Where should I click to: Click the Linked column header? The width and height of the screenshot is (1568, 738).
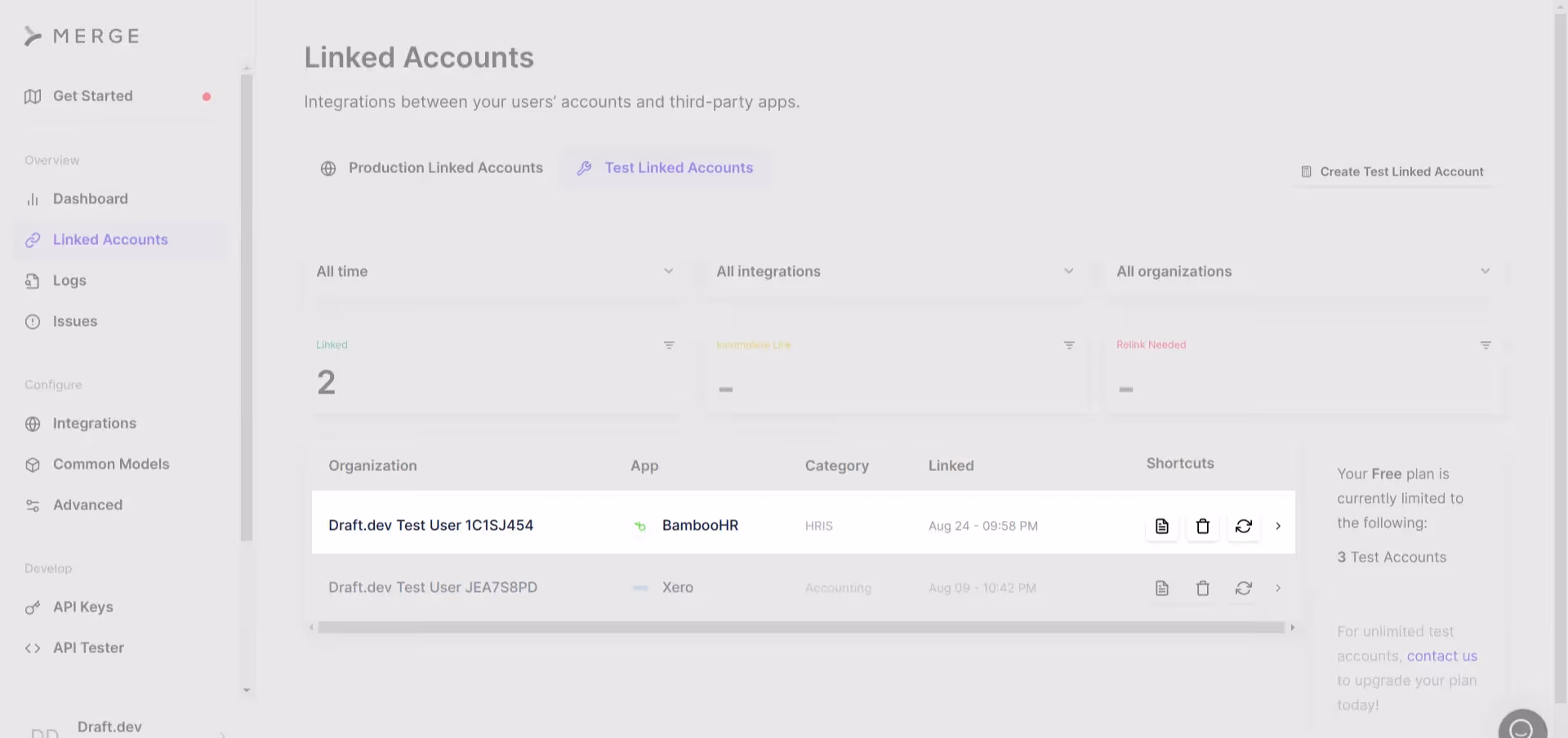click(951, 466)
